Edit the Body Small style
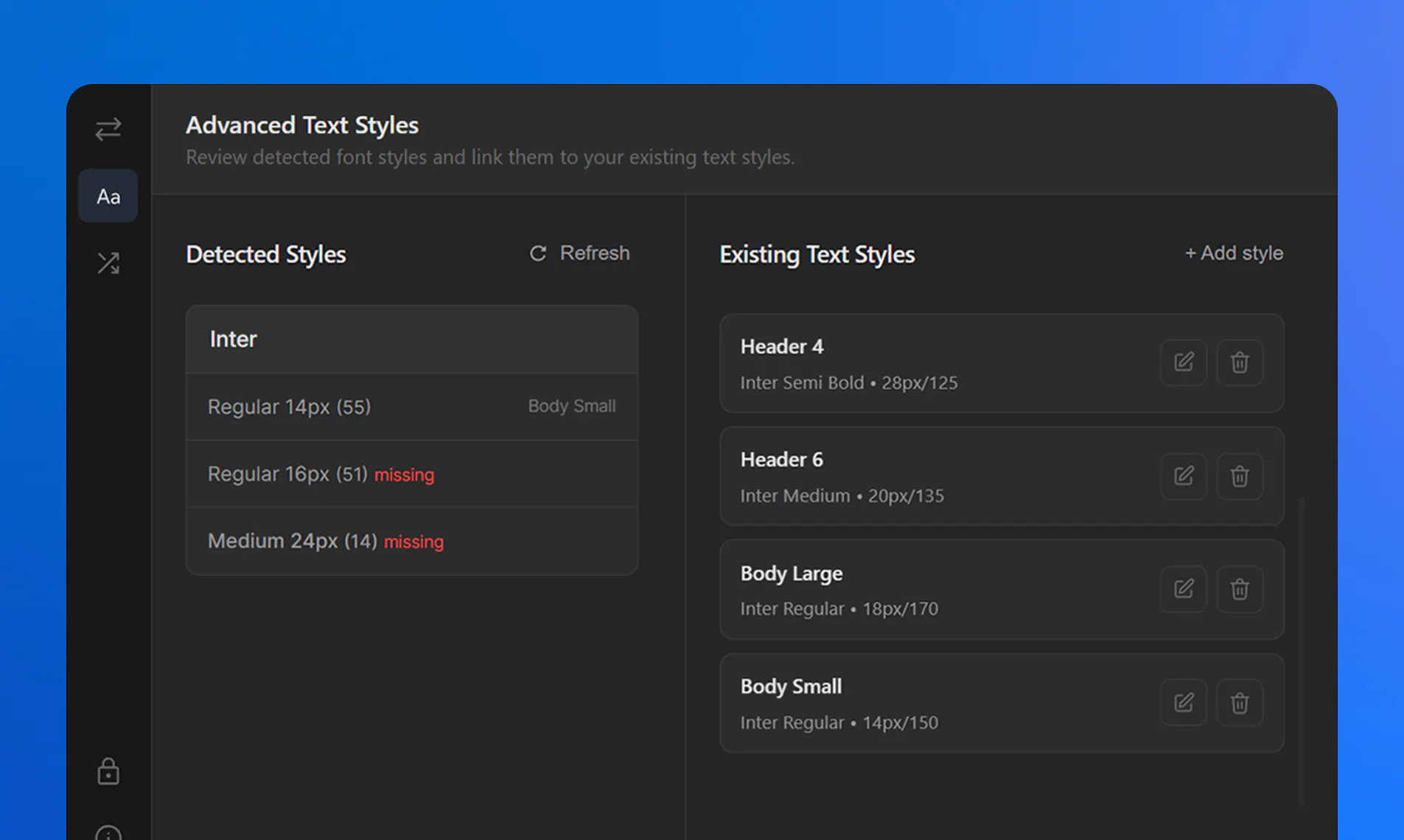Image resolution: width=1404 pixels, height=840 pixels. coord(1184,702)
